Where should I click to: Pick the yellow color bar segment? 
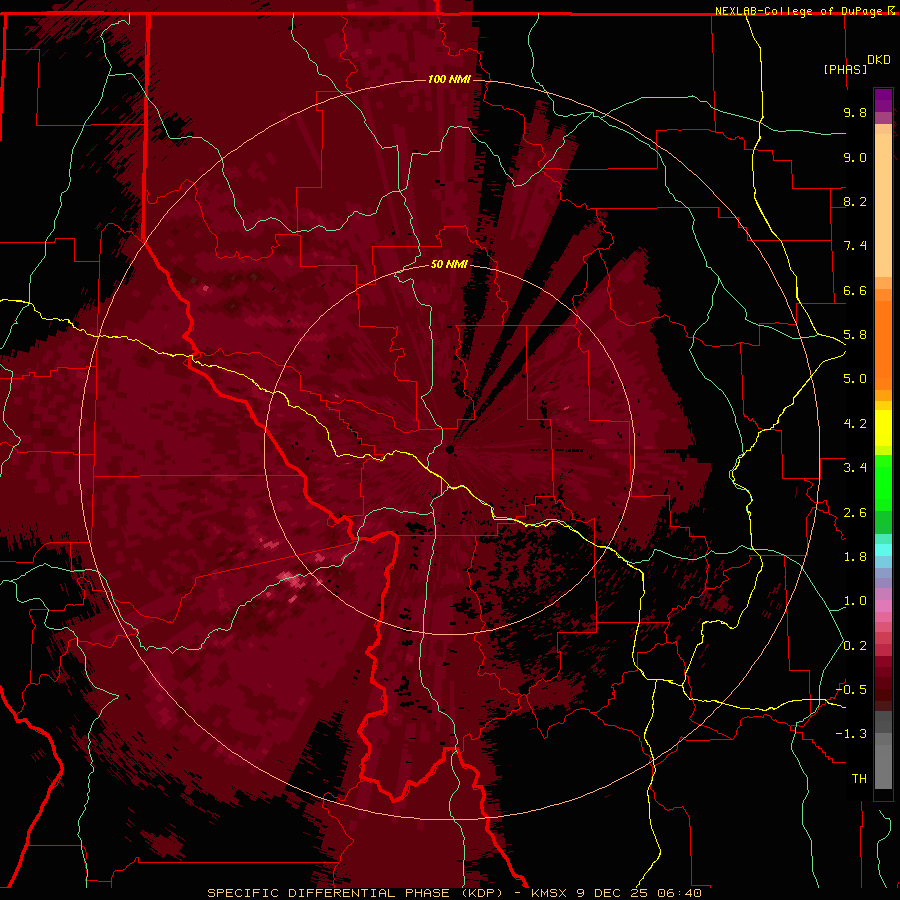[x=883, y=428]
